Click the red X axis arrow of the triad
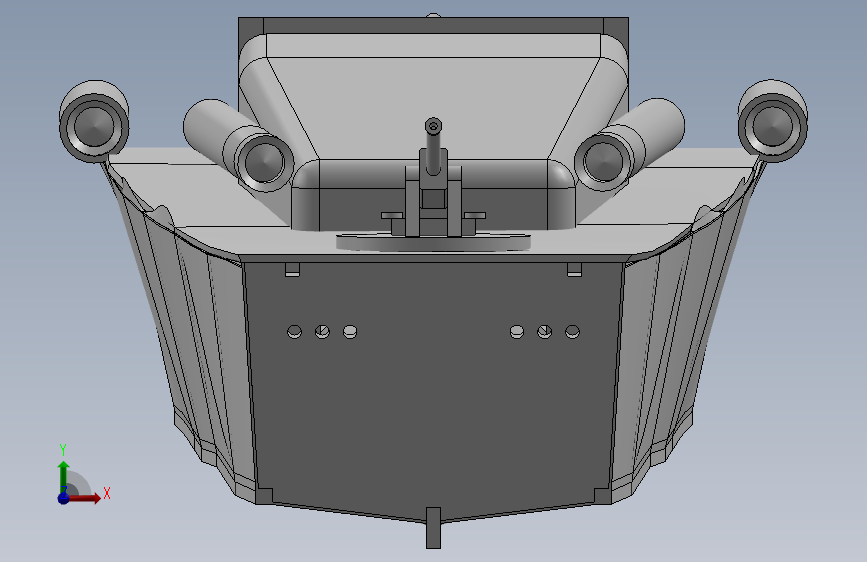Image resolution: width=867 pixels, height=562 pixels. tap(86, 498)
